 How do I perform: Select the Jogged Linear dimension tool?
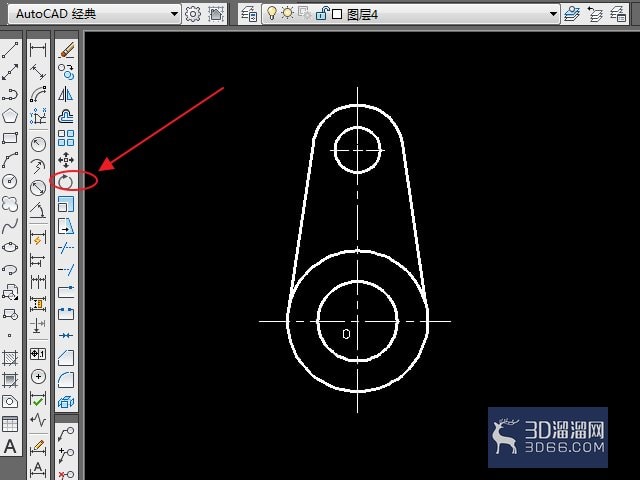click(38, 420)
